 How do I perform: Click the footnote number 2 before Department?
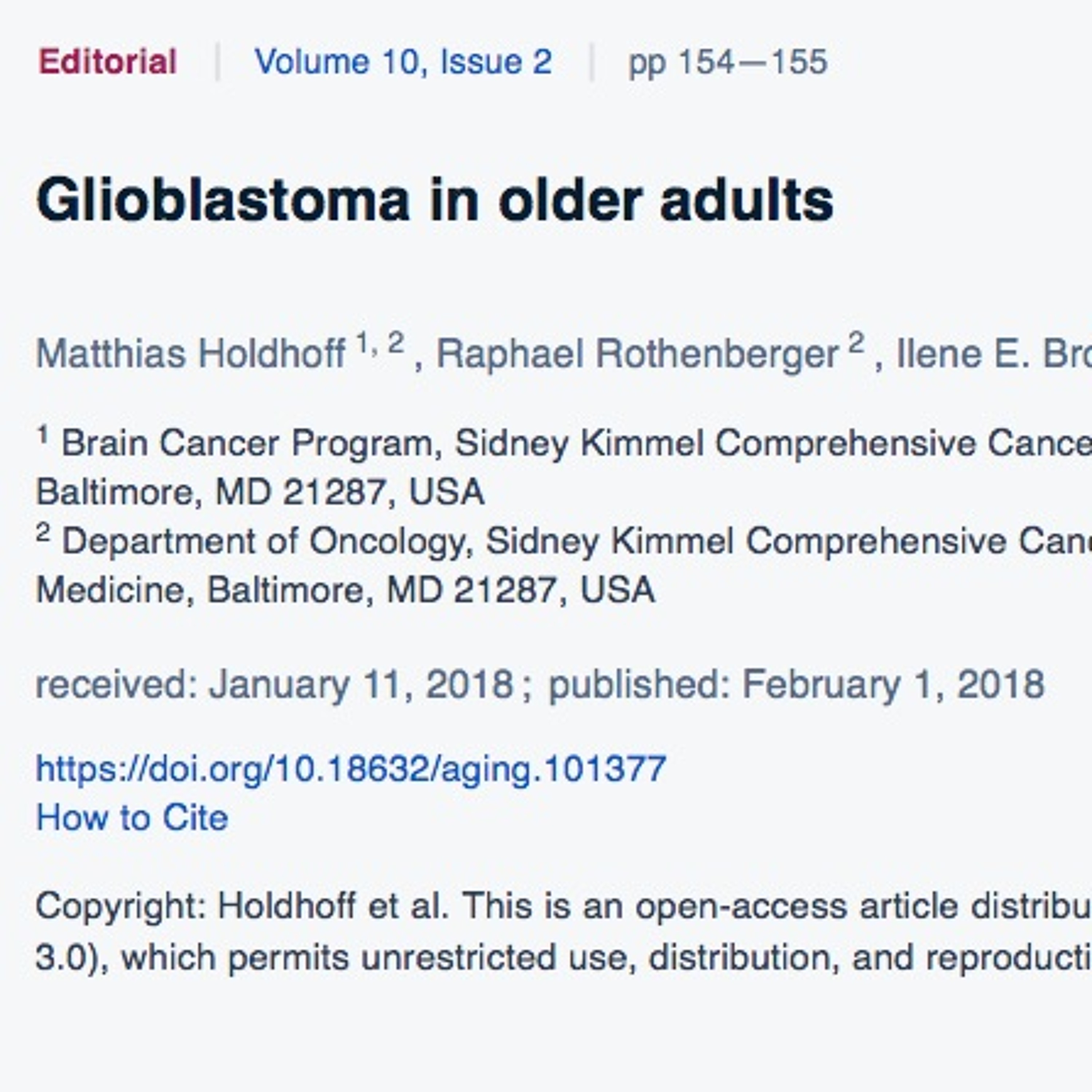[x=43, y=533]
